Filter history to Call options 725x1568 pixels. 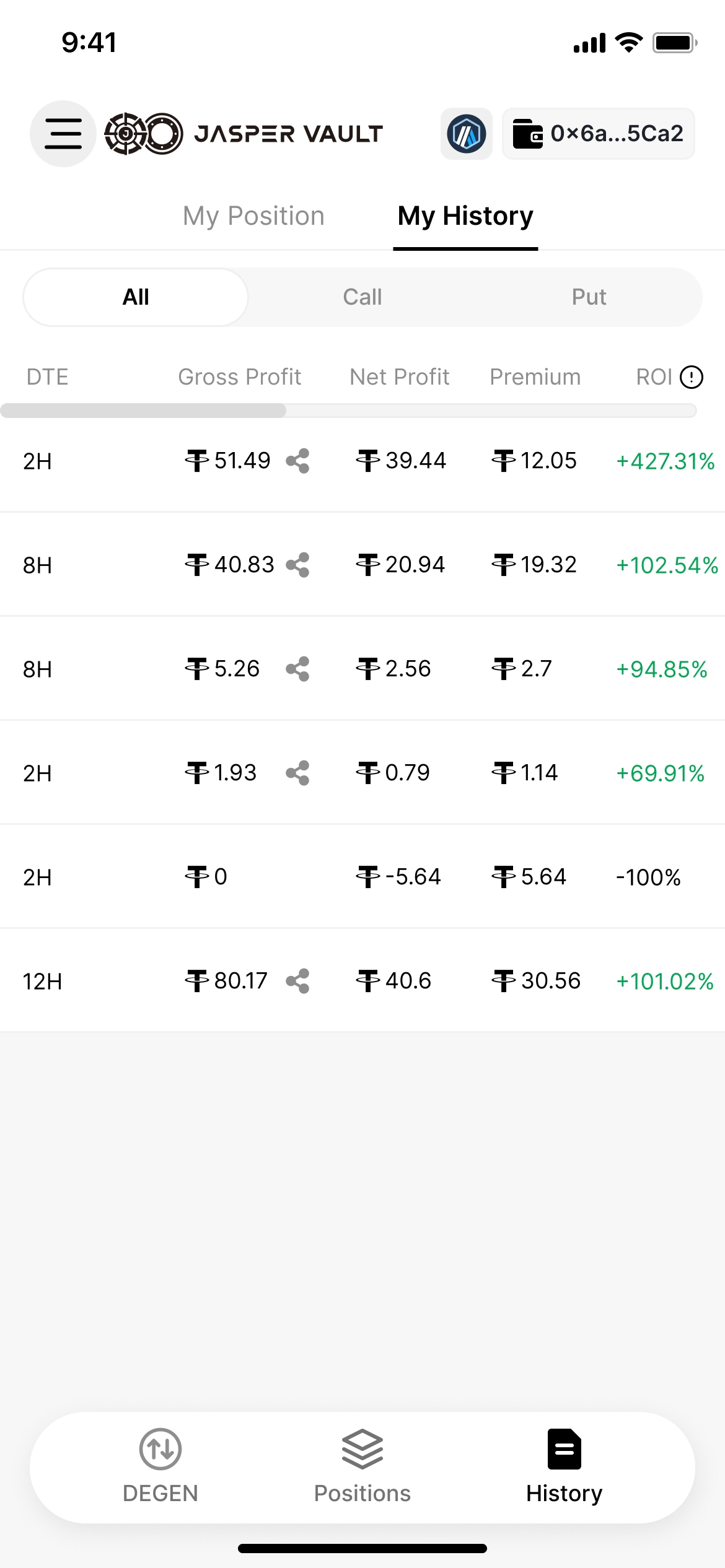(362, 297)
